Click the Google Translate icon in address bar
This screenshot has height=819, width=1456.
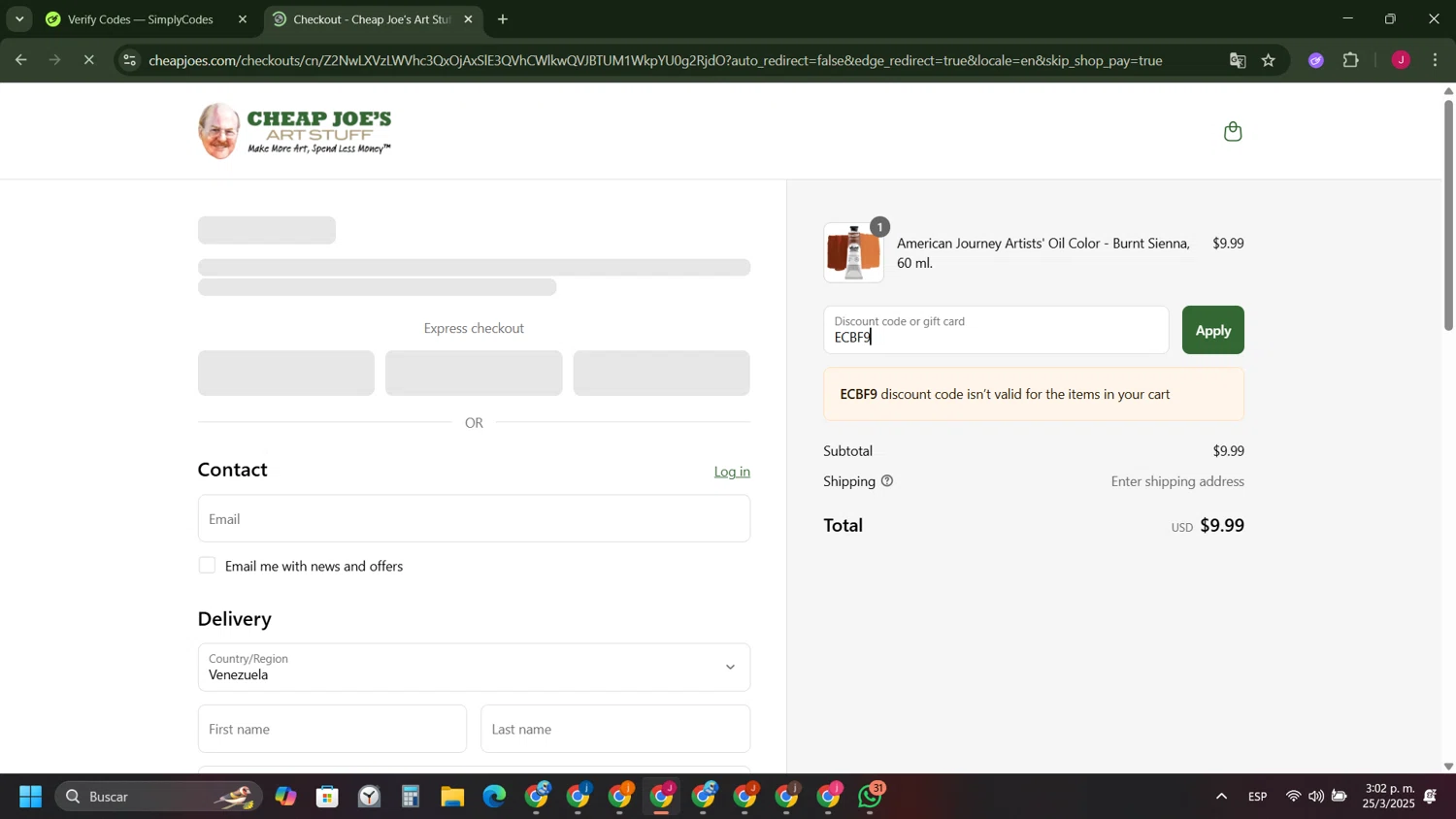1238,60
